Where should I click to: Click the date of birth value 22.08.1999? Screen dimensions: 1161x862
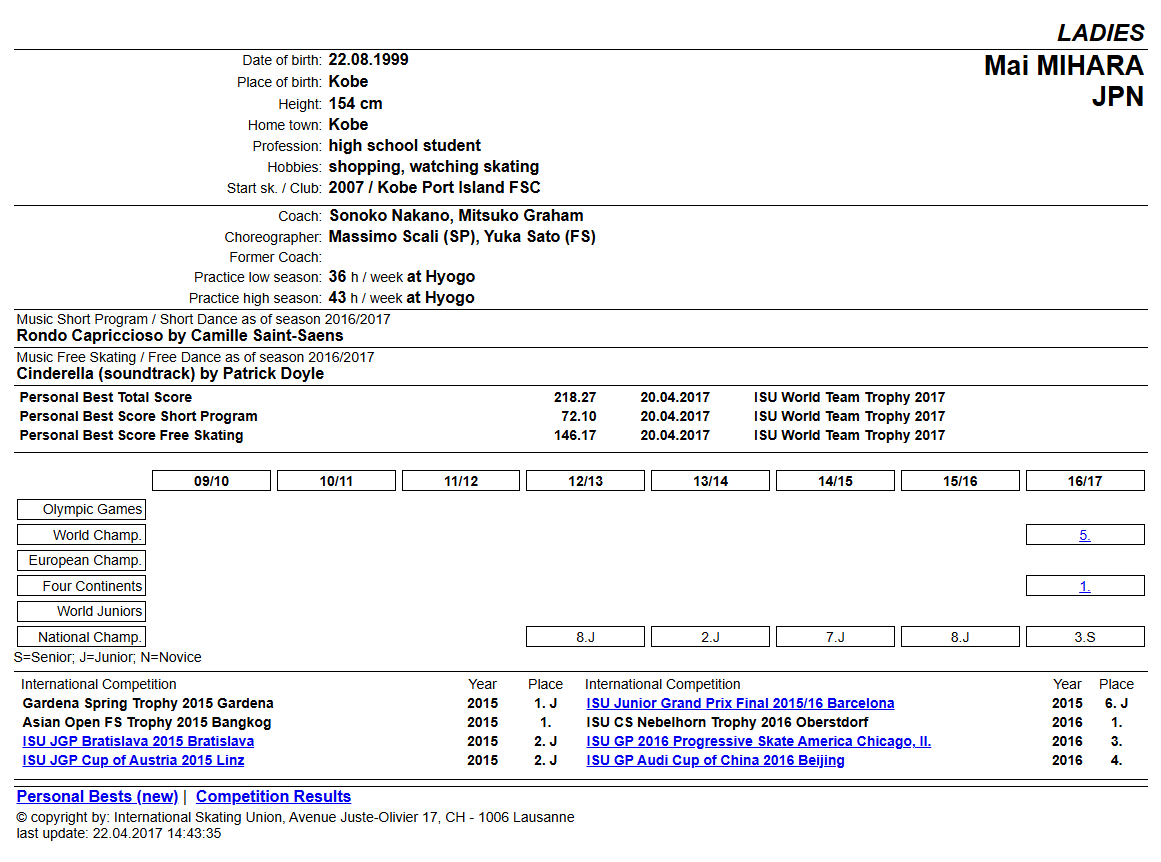[x=369, y=60]
